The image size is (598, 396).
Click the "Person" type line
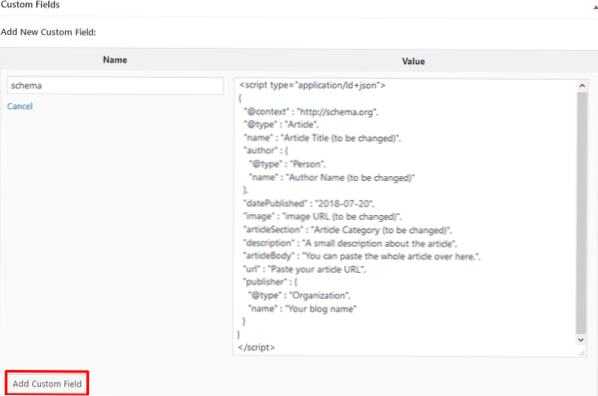[287, 164]
